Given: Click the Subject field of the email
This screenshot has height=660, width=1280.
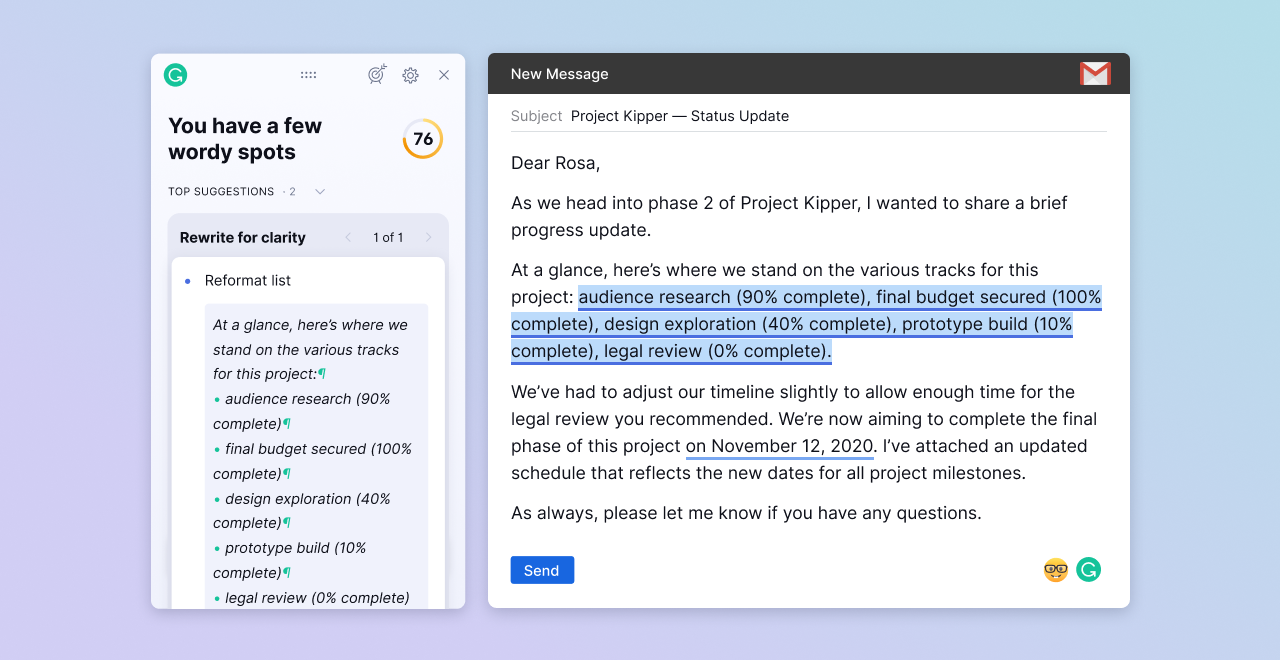Looking at the screenshot, I should click(x=808, y=116).
